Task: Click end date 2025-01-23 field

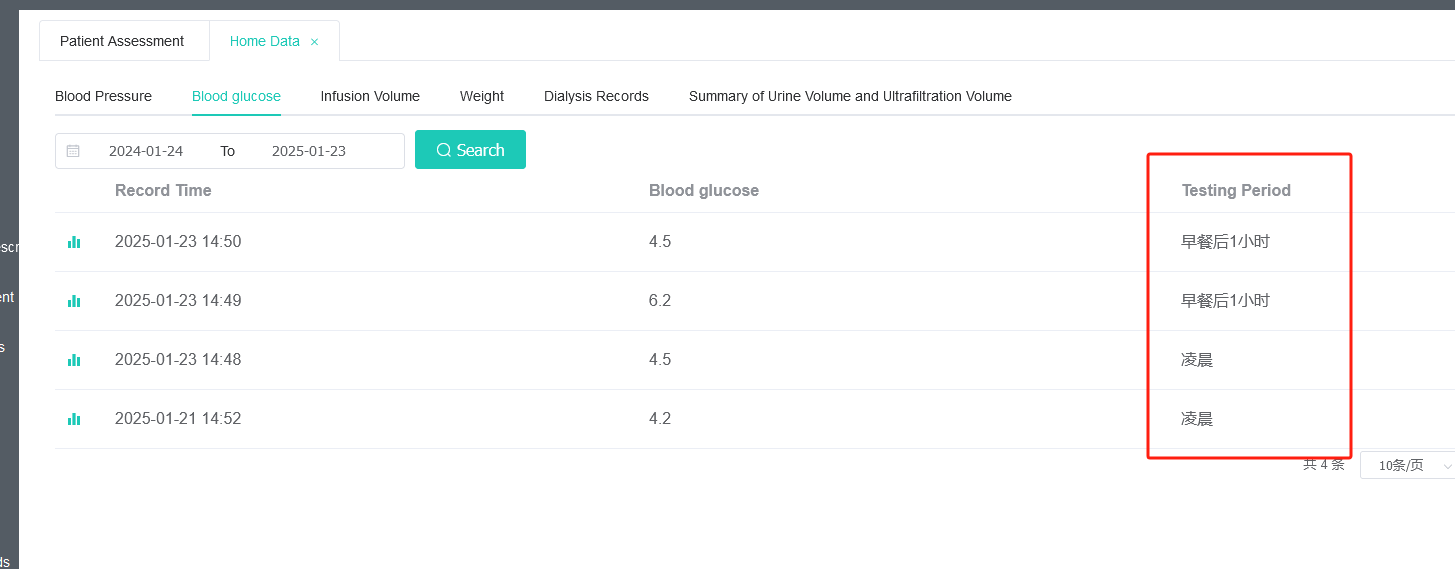Action: click(309, 151)
